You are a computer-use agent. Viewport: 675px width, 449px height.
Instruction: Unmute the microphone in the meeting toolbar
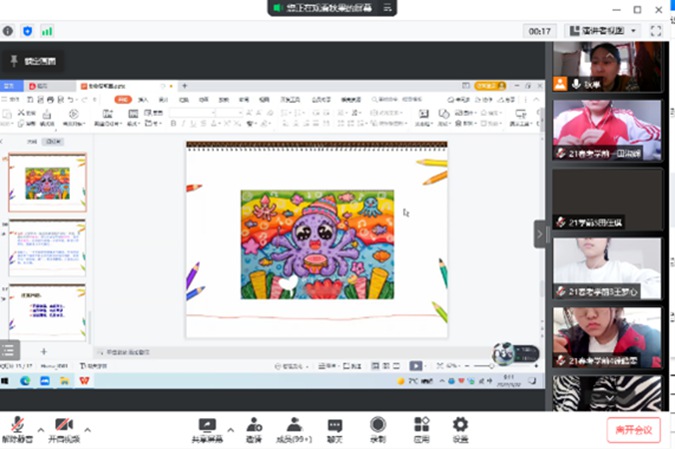click(14, 425)
